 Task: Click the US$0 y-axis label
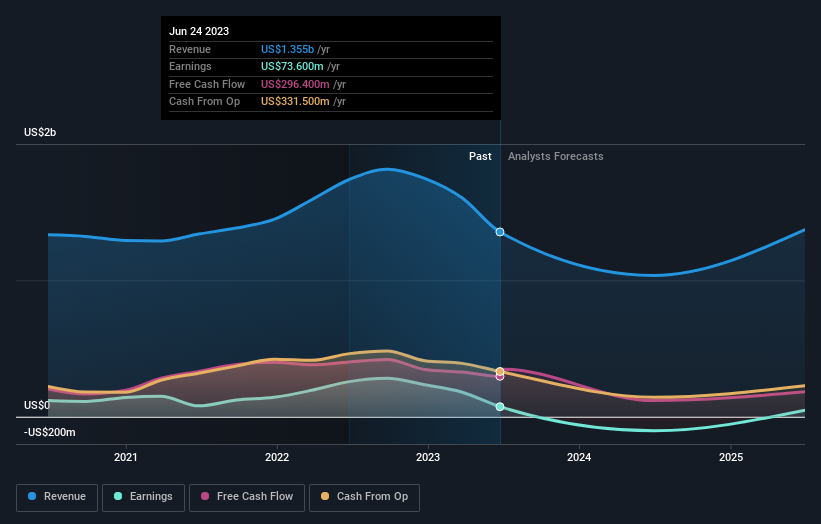tap(37, 405)
